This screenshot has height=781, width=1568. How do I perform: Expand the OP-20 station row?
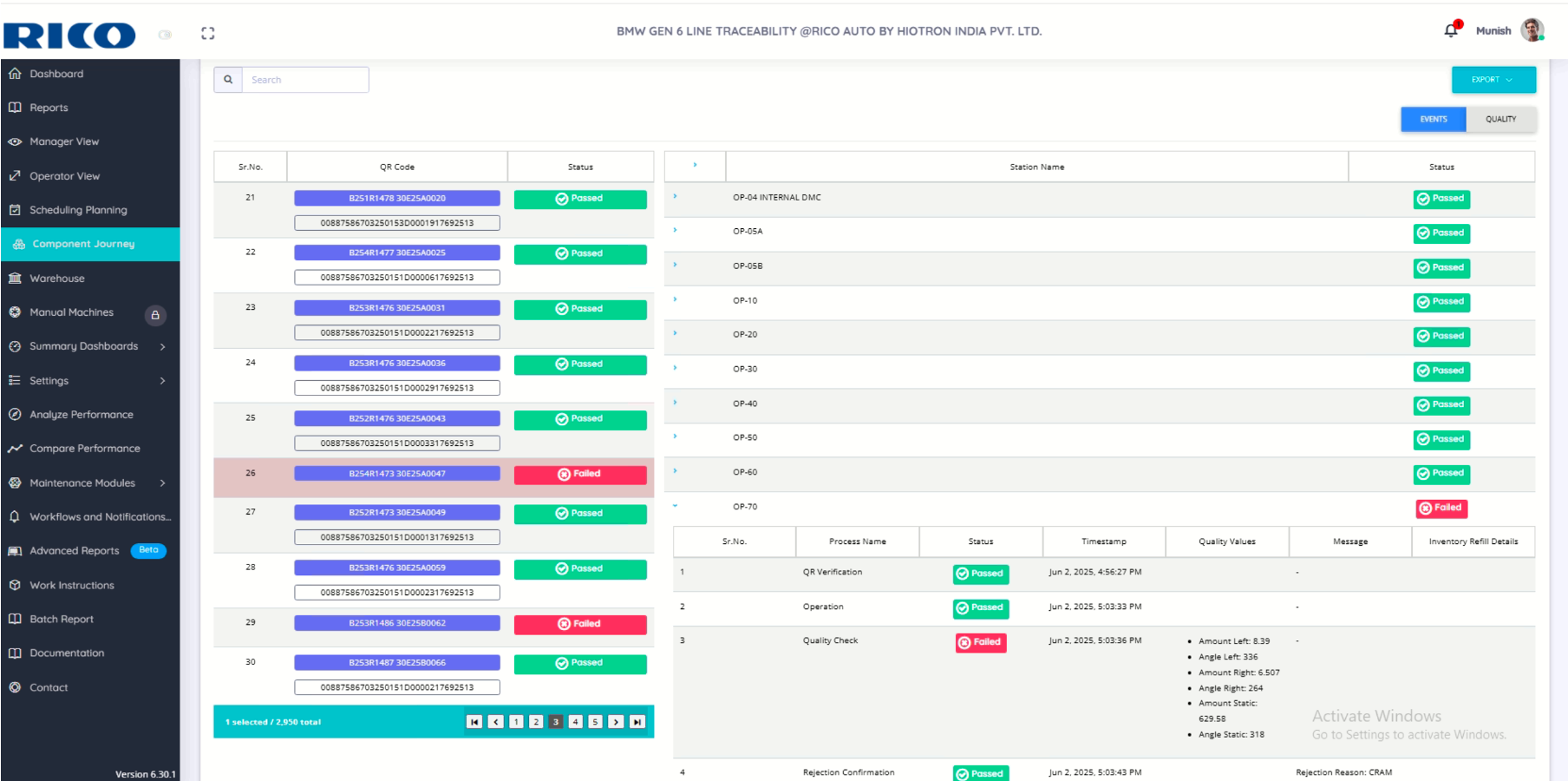pyautogui.click(x=675, y=333)
